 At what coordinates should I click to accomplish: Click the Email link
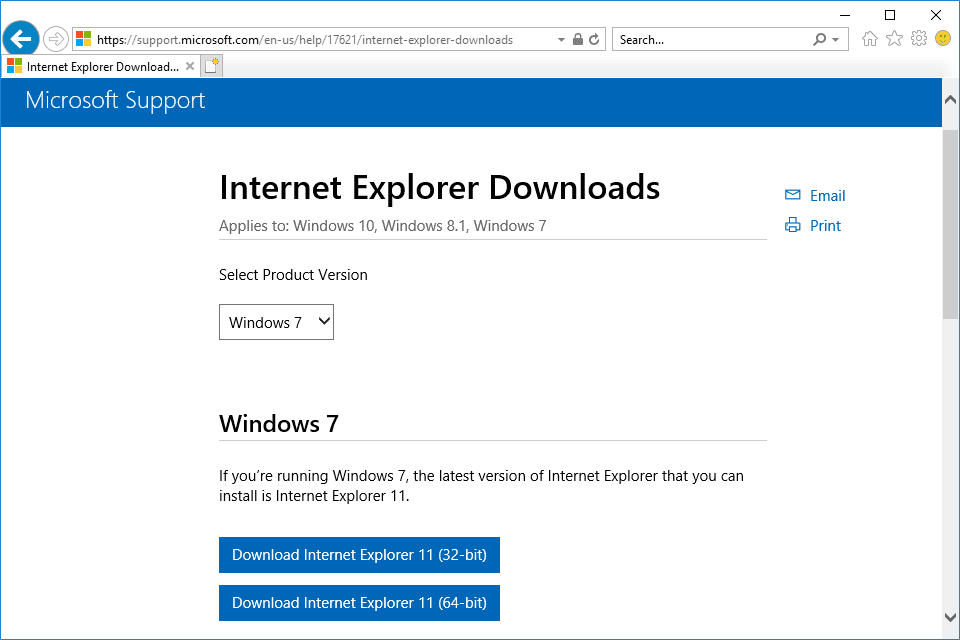(x=827, y=195)
